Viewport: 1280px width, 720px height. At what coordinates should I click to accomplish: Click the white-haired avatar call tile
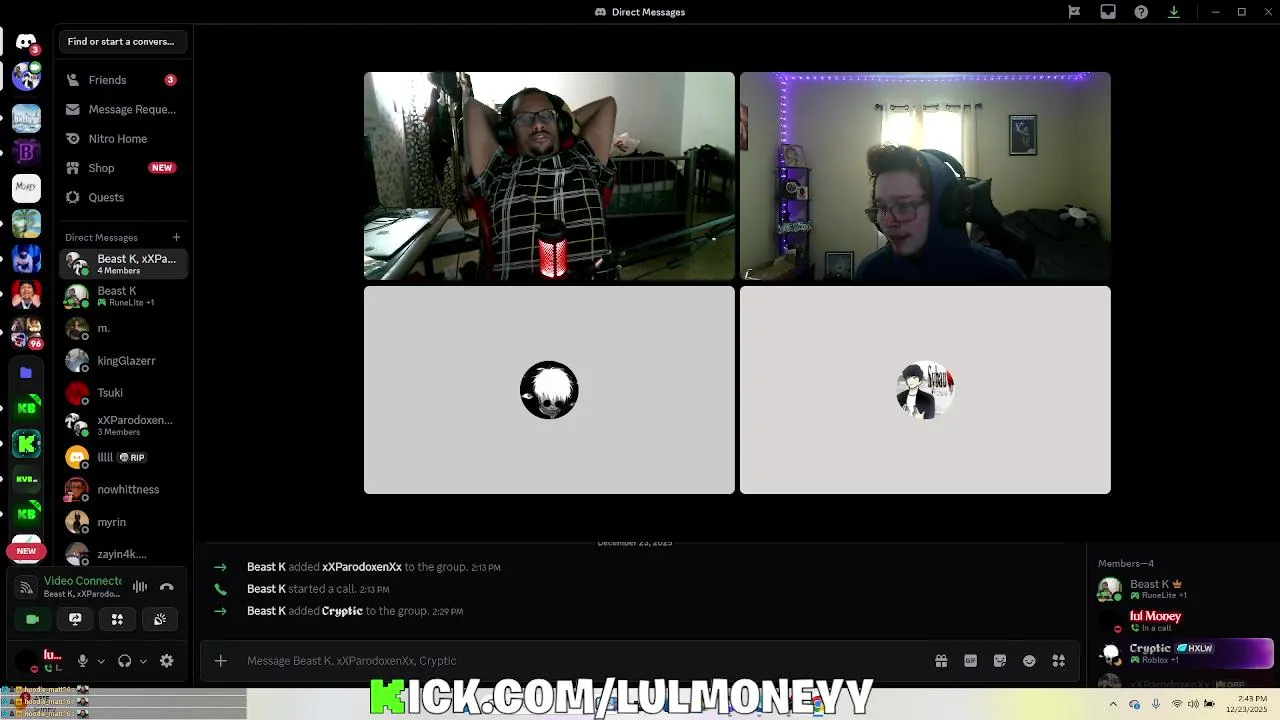coord(549,390)
